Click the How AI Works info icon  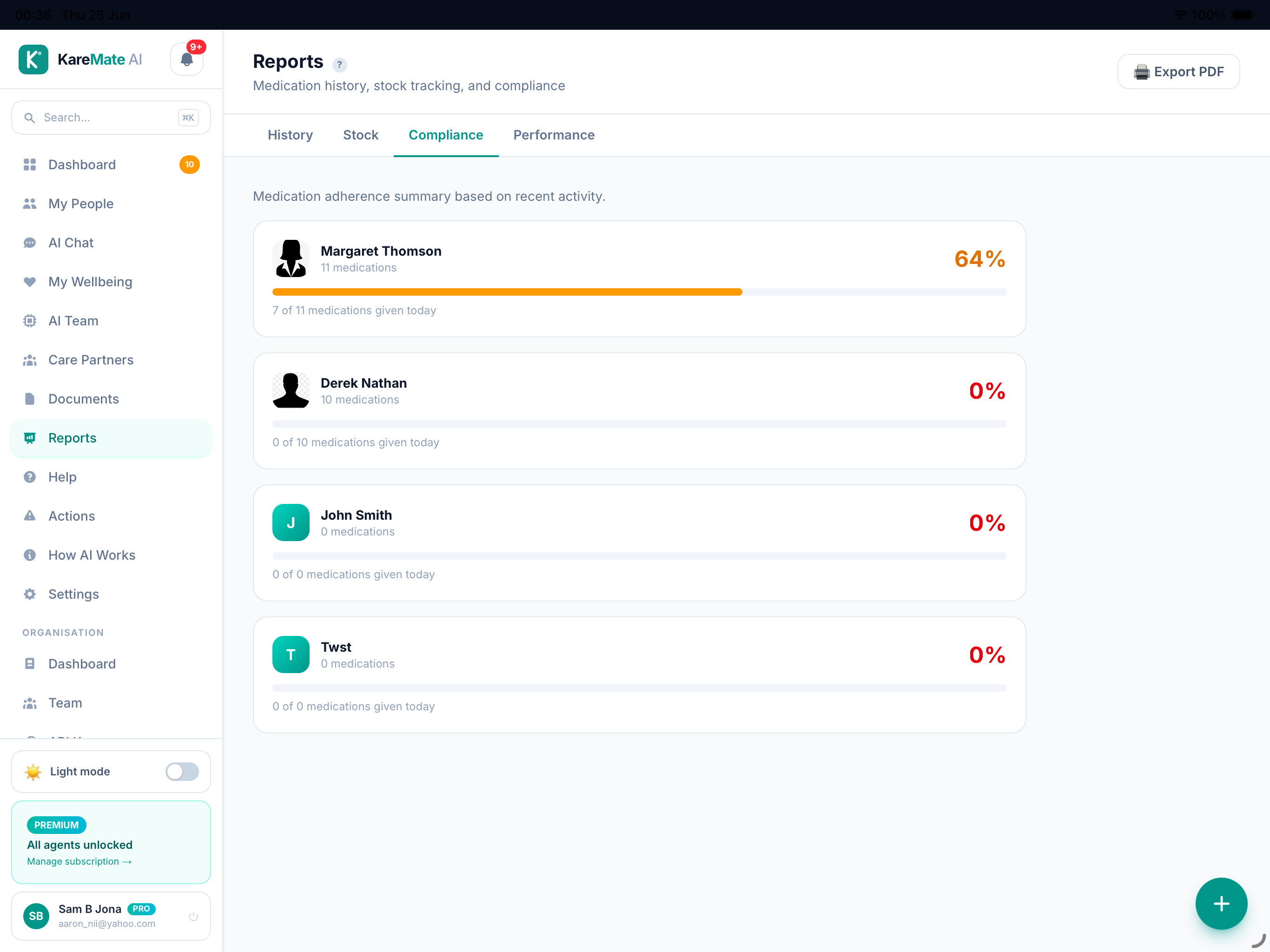coord(30,555)
